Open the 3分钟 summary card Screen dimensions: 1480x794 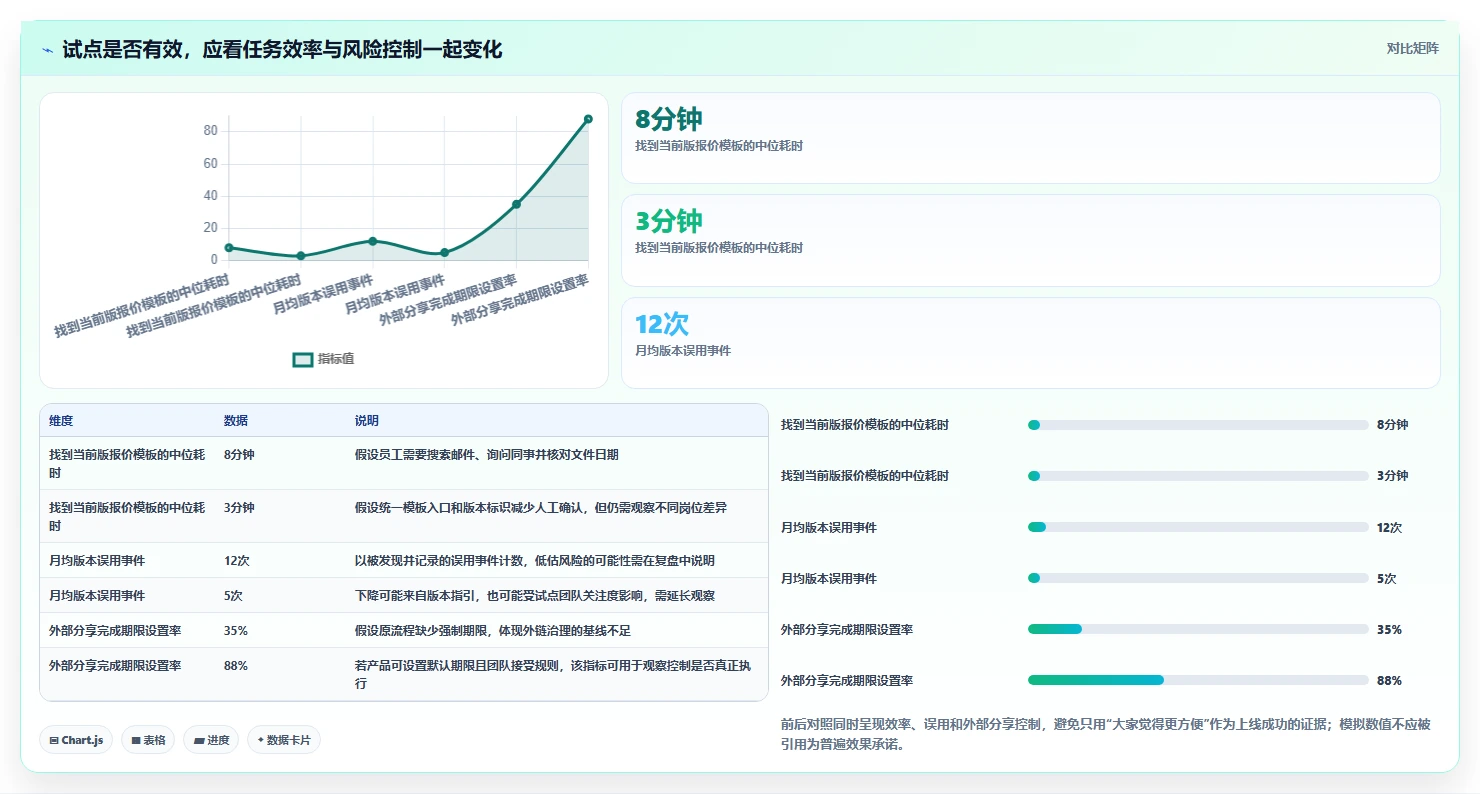pos(1030,241)
